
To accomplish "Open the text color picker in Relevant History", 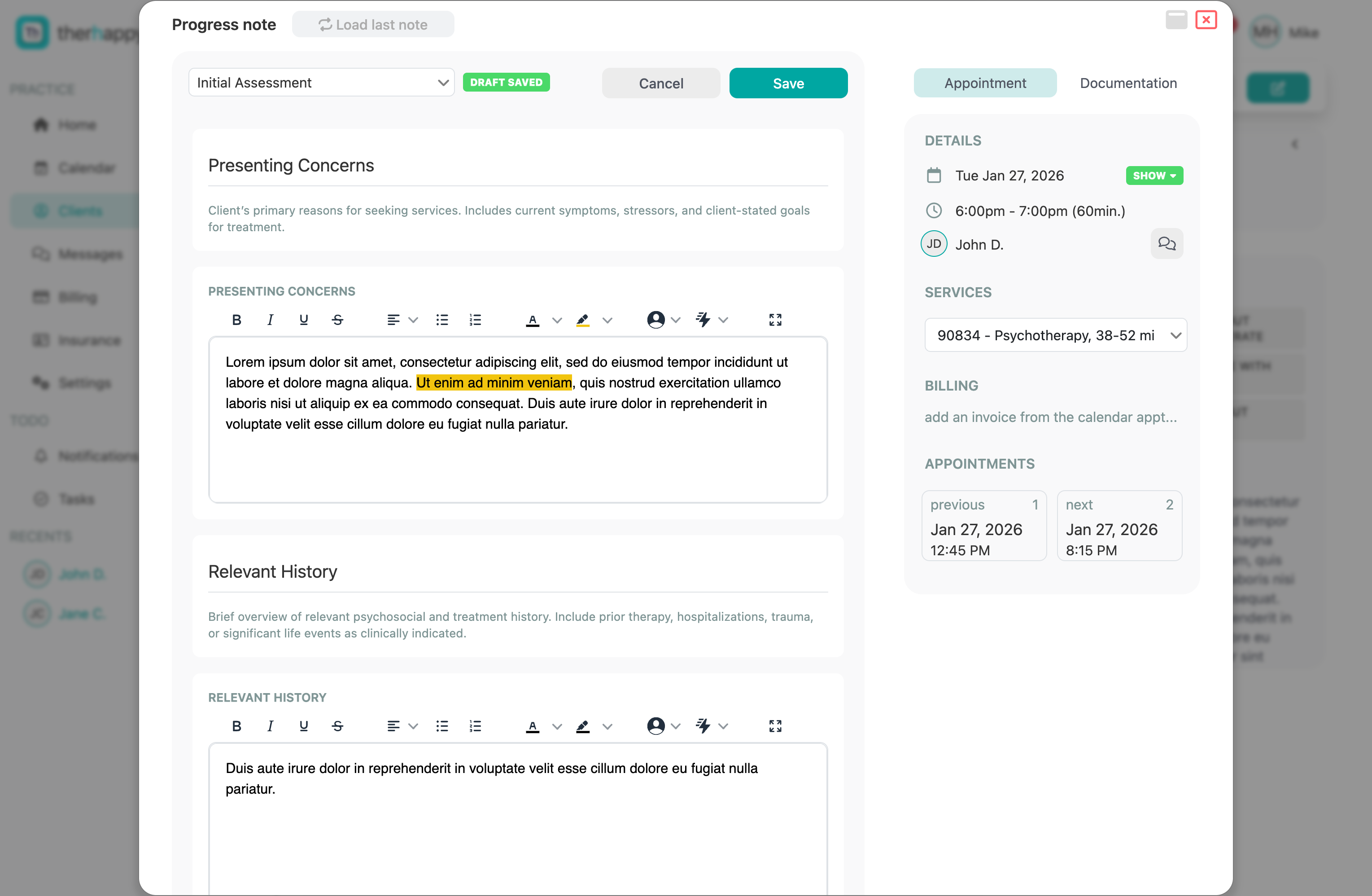I will tap(532, 726).
